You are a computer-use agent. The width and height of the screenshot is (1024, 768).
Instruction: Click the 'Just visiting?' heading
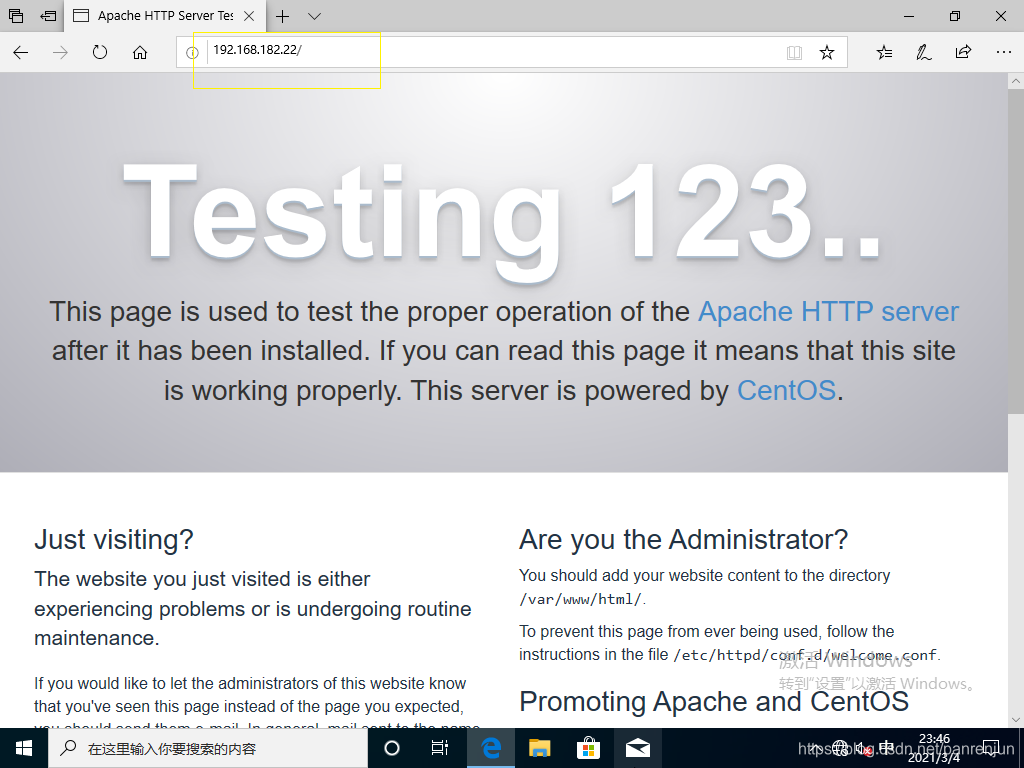(x=114, y=539)
